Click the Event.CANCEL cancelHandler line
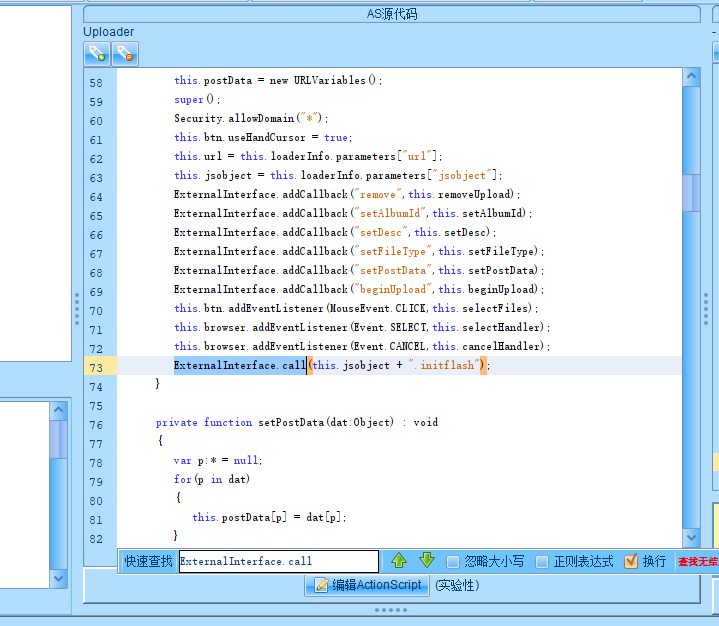 pos(362,346)
